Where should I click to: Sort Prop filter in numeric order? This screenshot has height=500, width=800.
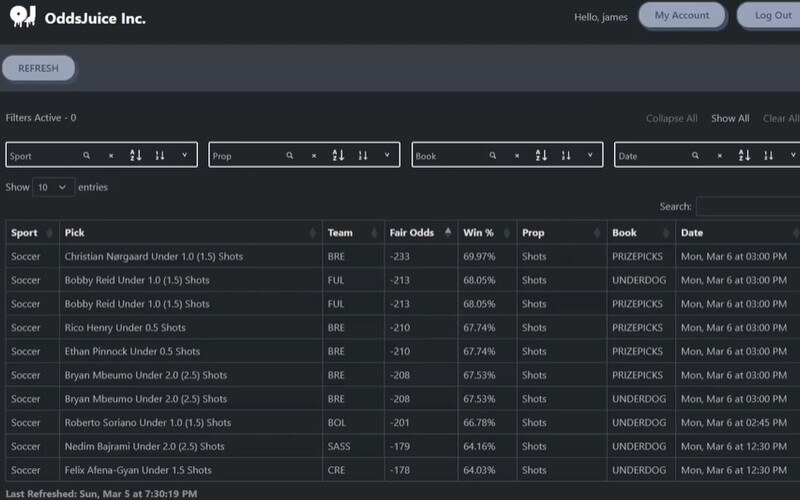click(363, 155)
